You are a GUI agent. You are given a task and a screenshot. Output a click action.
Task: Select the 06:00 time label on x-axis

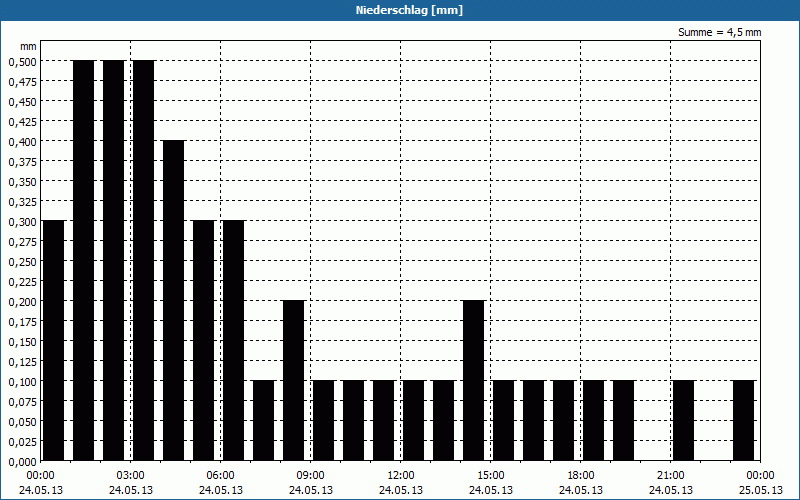pos(220,476)
